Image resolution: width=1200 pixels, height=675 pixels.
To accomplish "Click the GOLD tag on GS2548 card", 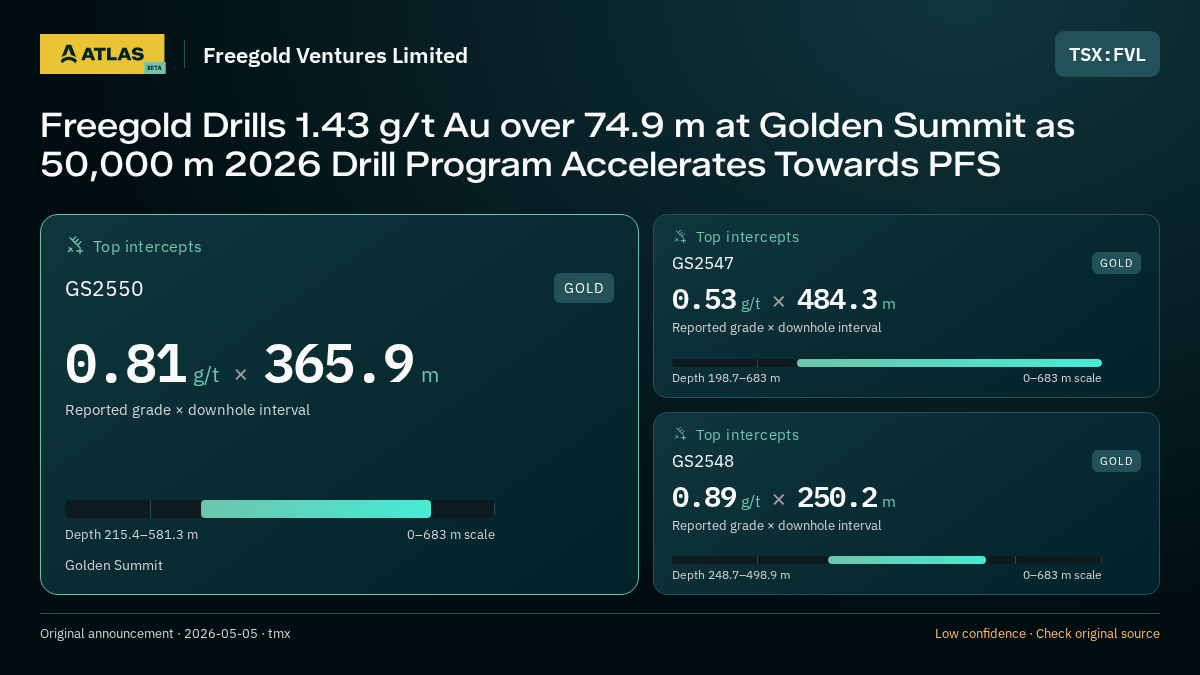I will (x=1116, y=461).
